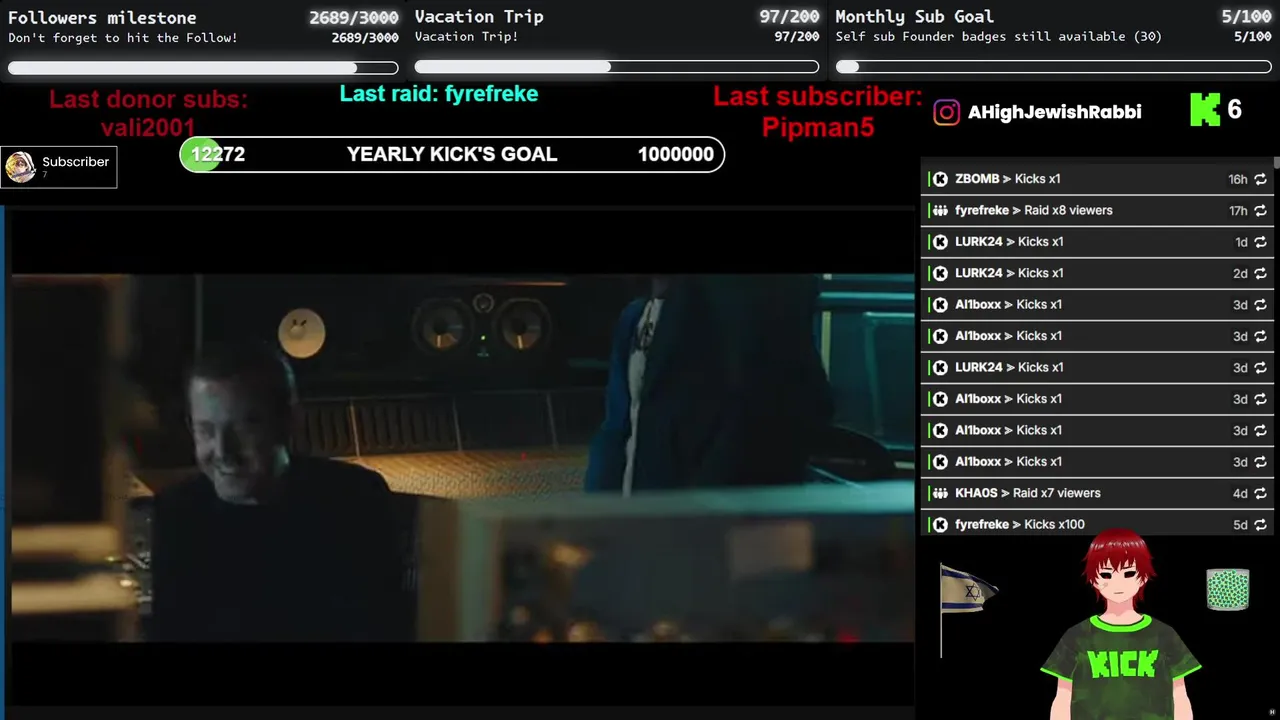Click the 12272 yearly kicks count
Image resolution: width=1280 pixels, height=720 pixels.
pos(218,154)
